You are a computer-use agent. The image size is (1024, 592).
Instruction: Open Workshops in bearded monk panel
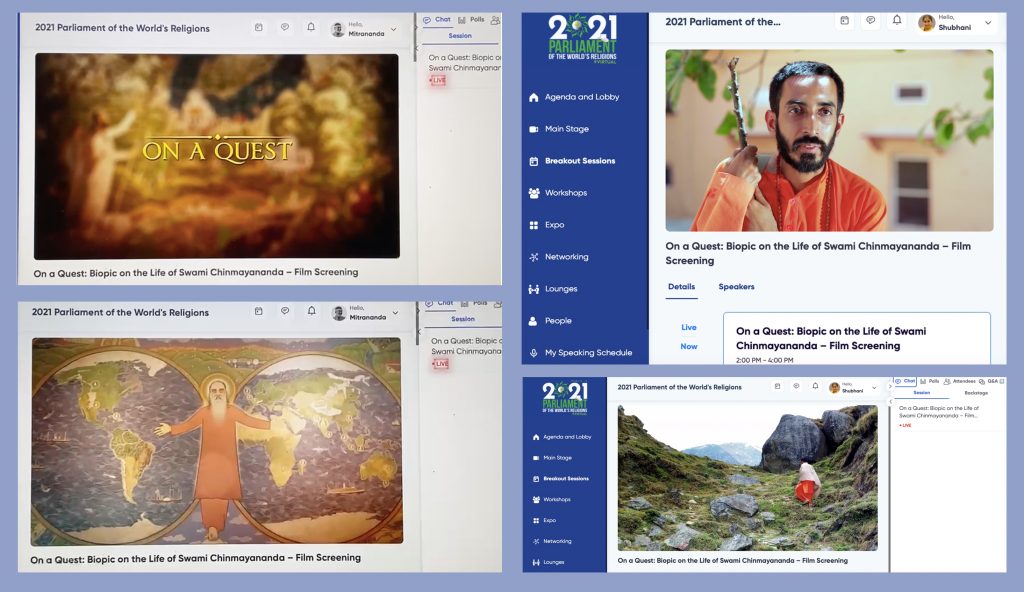tap(558, 193)
